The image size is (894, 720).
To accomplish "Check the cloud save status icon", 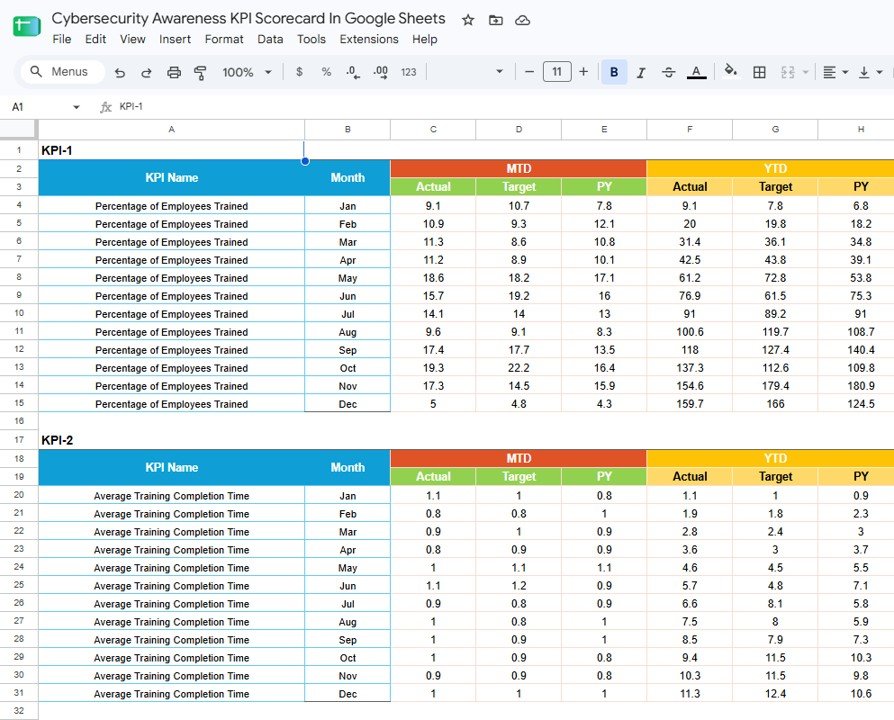I will 522,21.
